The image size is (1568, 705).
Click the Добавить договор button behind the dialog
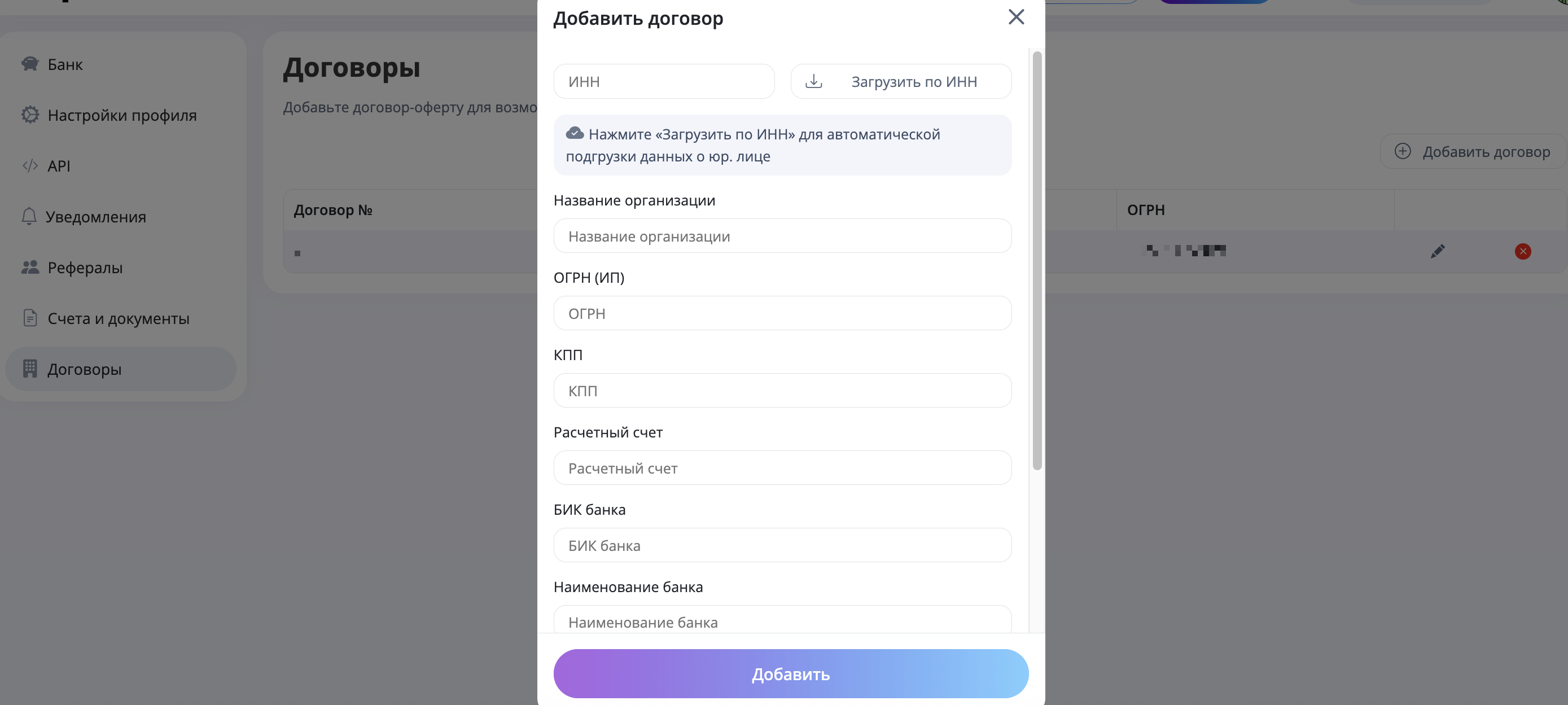coord(1473,152)
